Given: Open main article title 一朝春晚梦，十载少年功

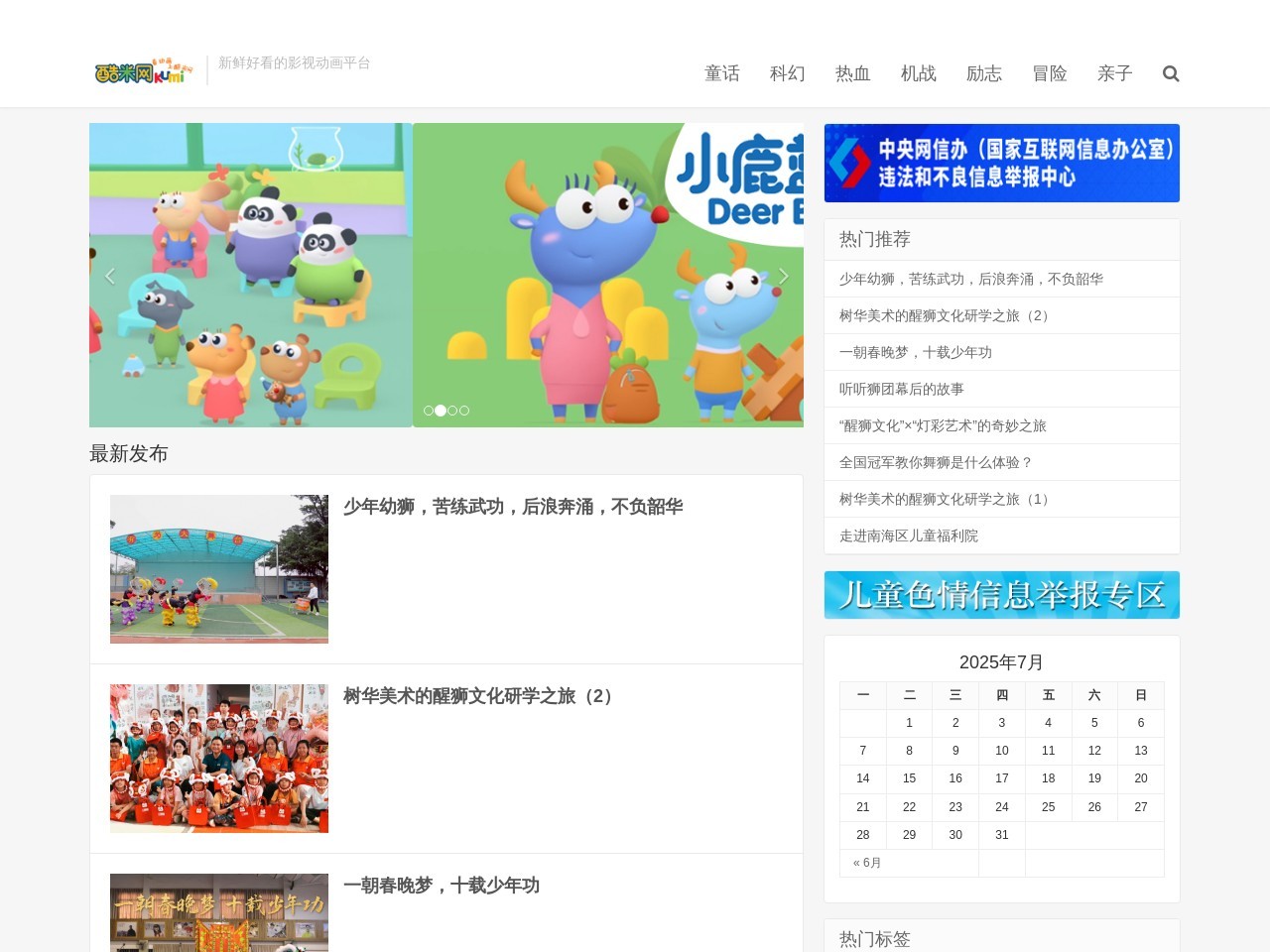Looking at the screenshot, I should 442,886.
